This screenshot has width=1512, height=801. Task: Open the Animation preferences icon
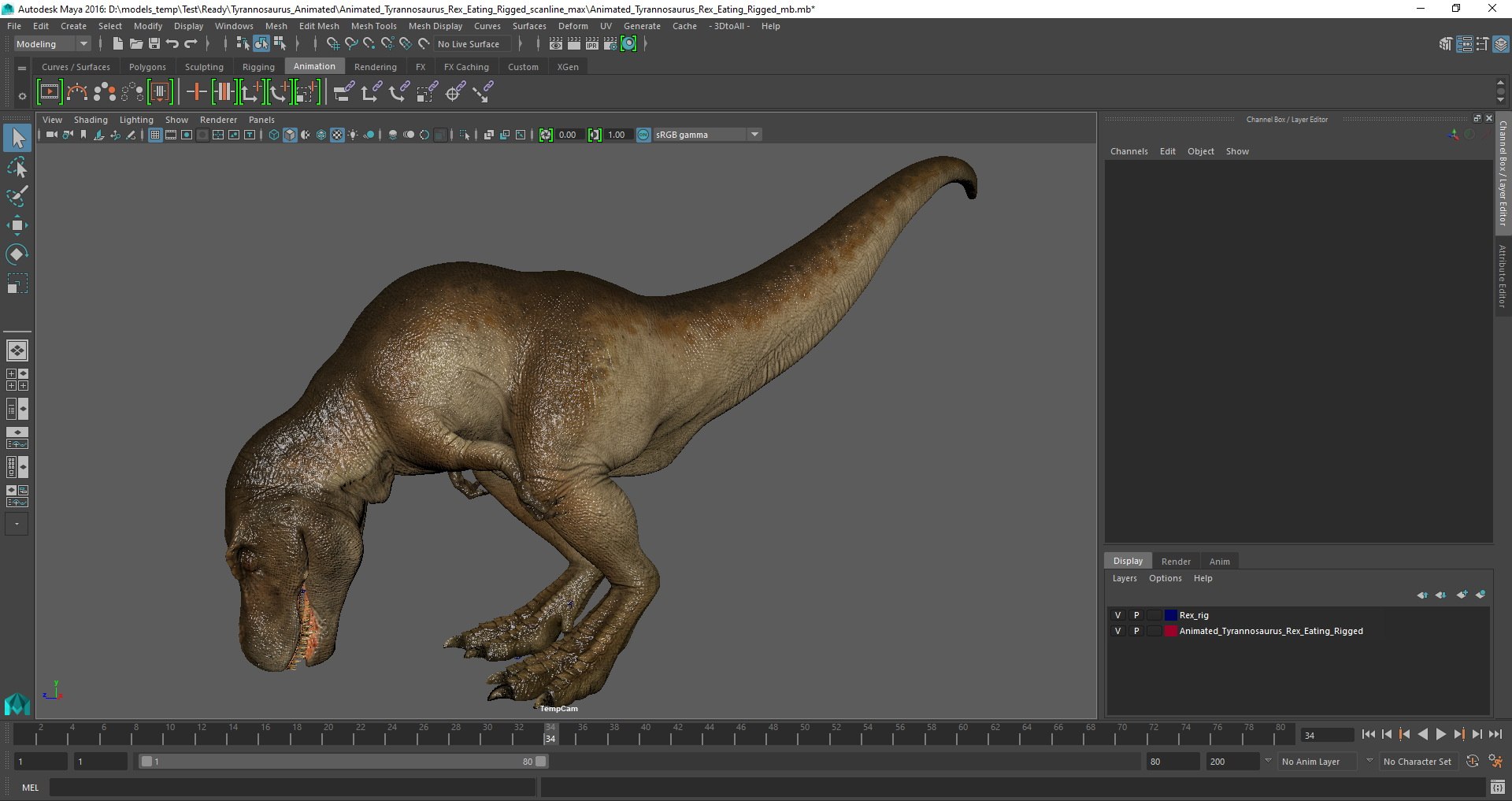pyautogui.click(x=1496, y=762)
